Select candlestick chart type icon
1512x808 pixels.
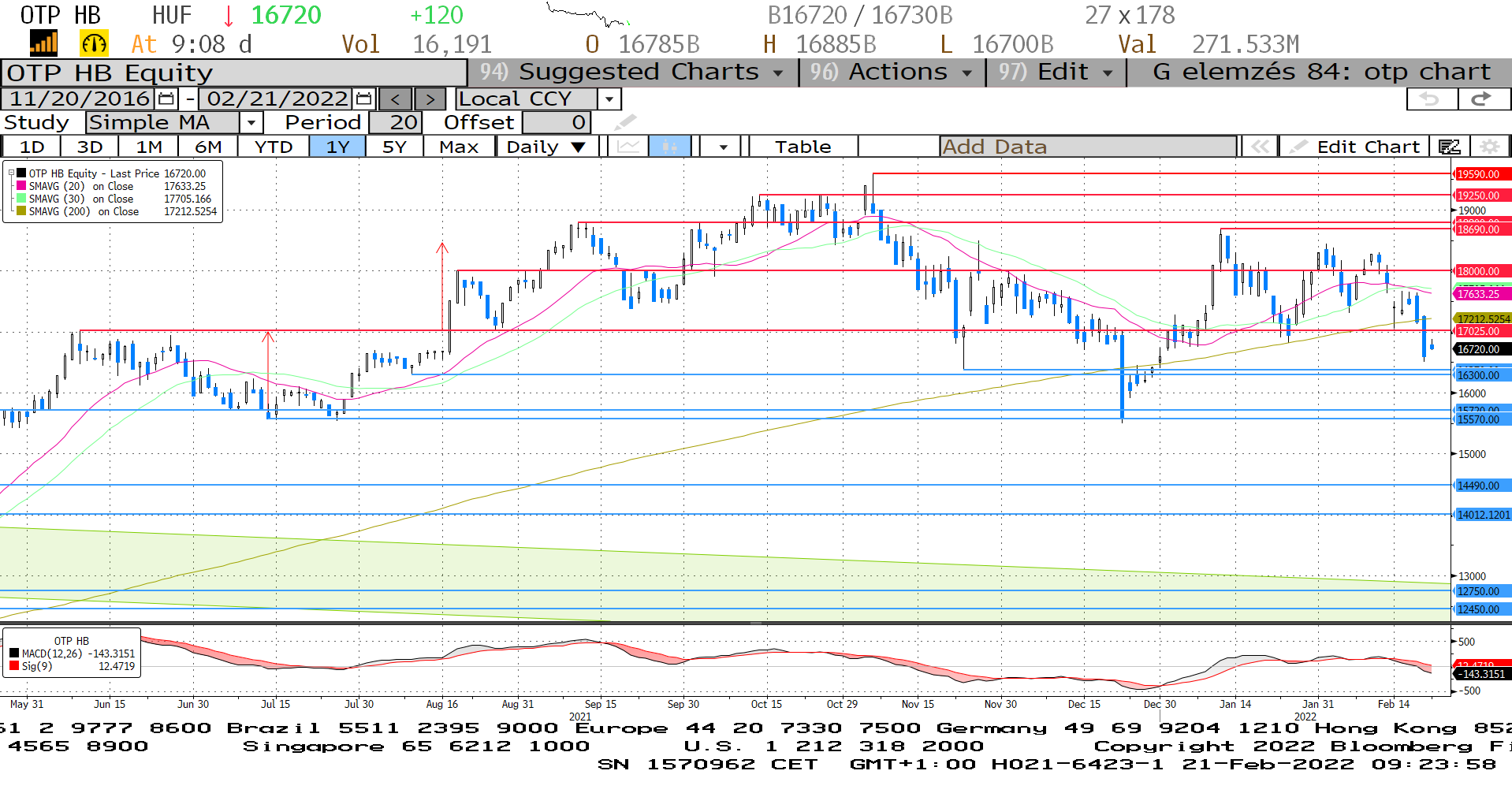tap(670, 147)
